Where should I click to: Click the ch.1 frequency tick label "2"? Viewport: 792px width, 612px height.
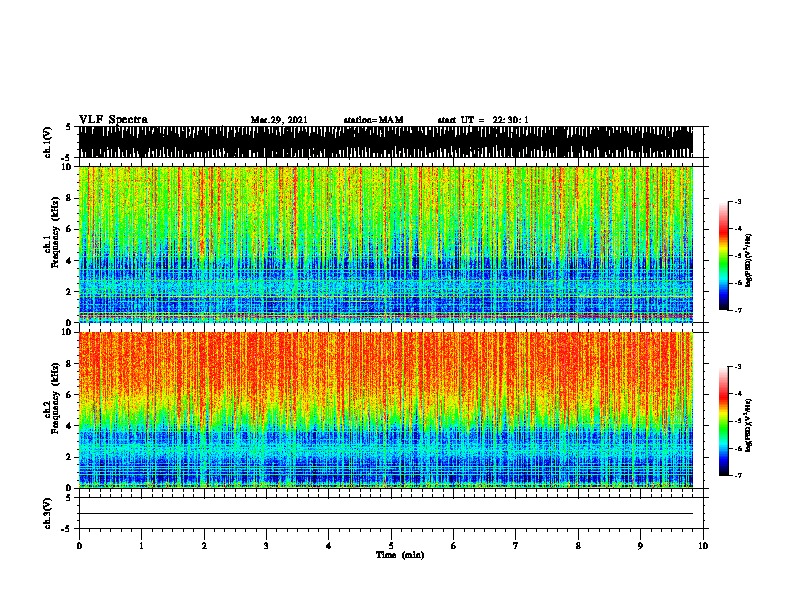pyautogui.click(x=69, y=292)
